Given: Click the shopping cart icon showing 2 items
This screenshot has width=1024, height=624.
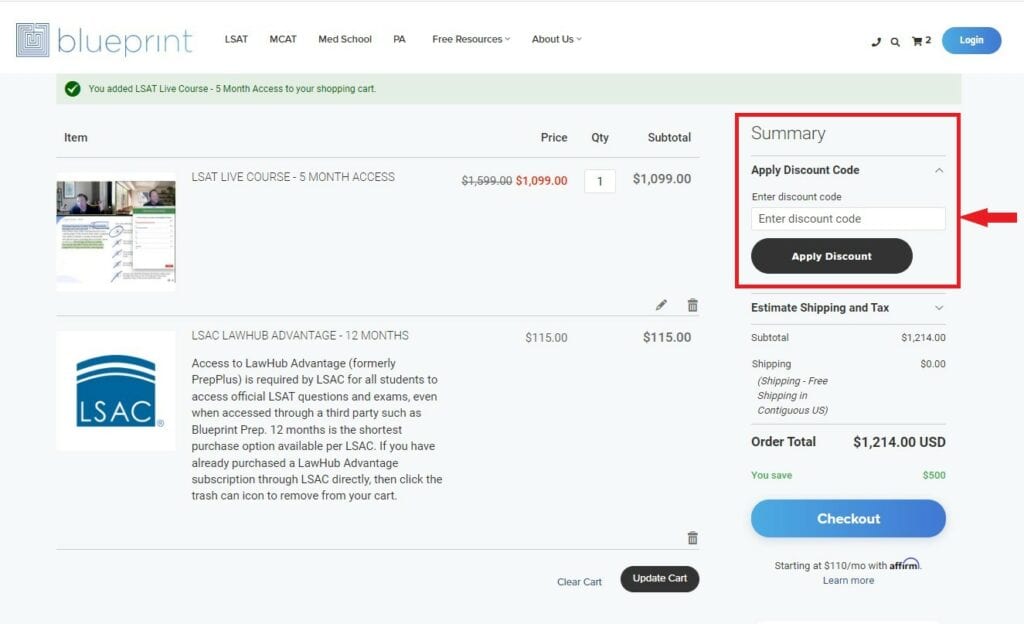Looking at the screenshot, I should coord(918,41).
